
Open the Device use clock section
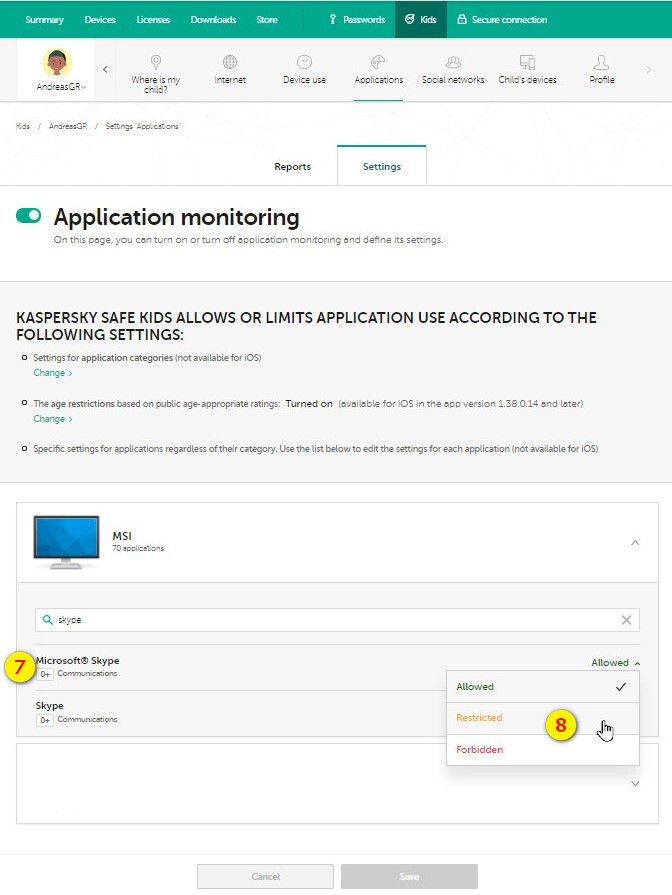tap(304, 62)
